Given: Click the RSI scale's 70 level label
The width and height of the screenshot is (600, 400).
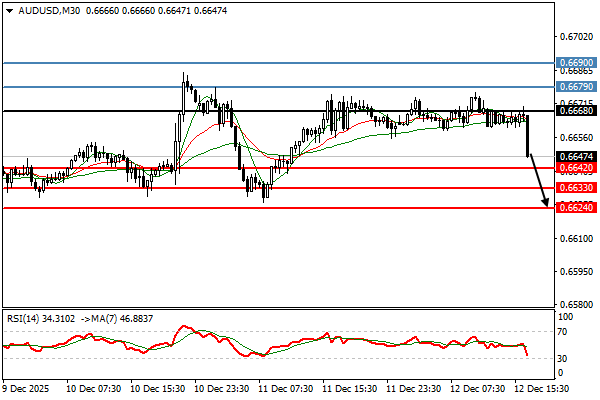Looking at the screenshot, I should click(x=565, y=330).
